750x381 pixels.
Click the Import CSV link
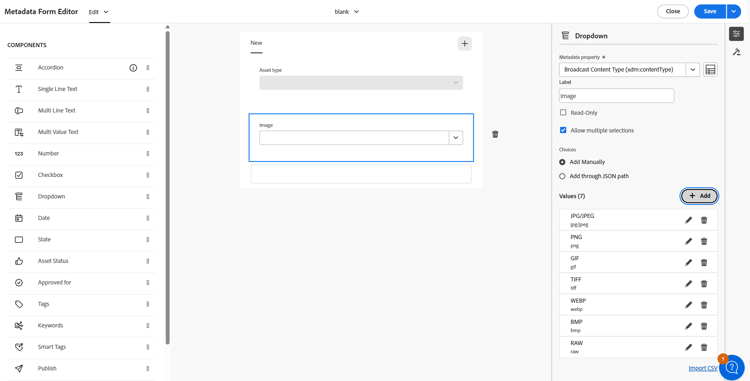(x=703, y=368)
